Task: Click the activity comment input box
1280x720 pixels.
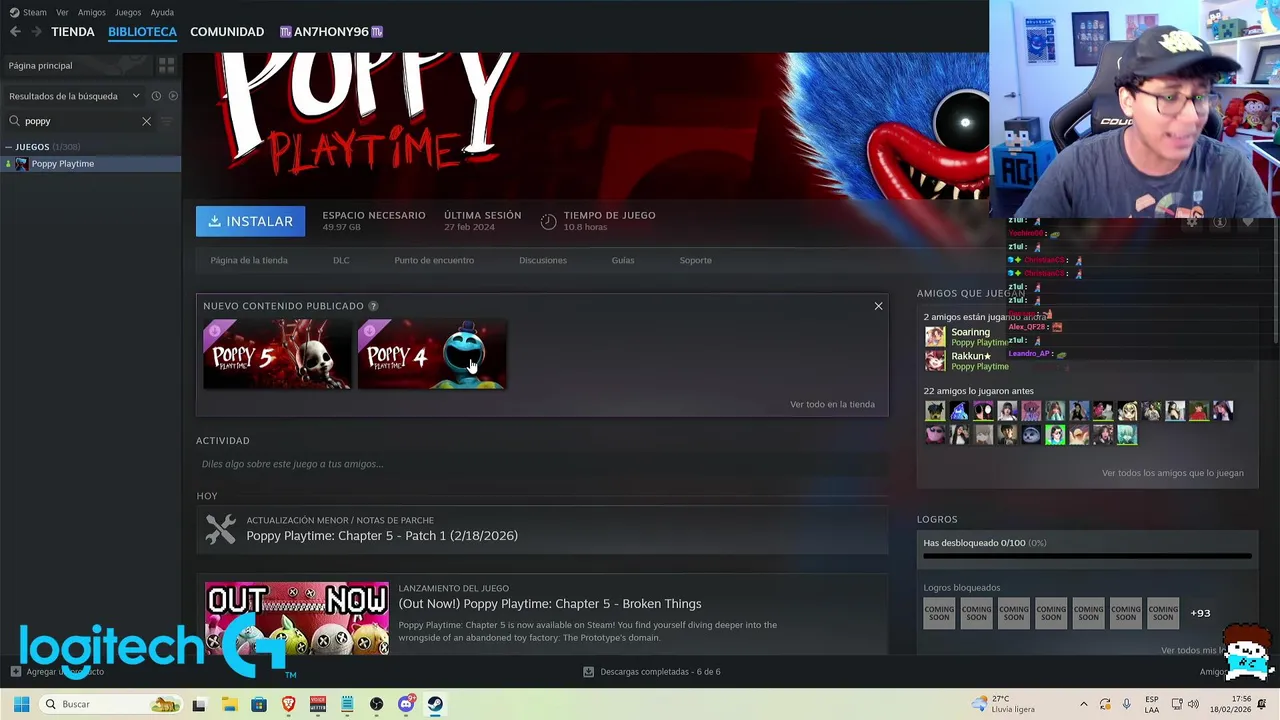Action: (x=542, y=464)
